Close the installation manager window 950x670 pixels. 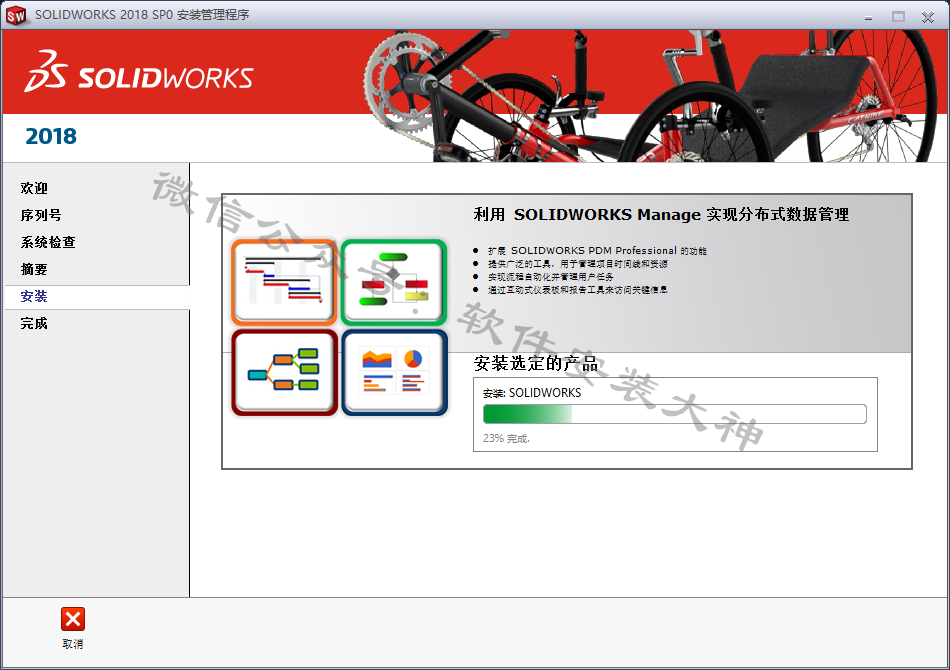[928, 17]
